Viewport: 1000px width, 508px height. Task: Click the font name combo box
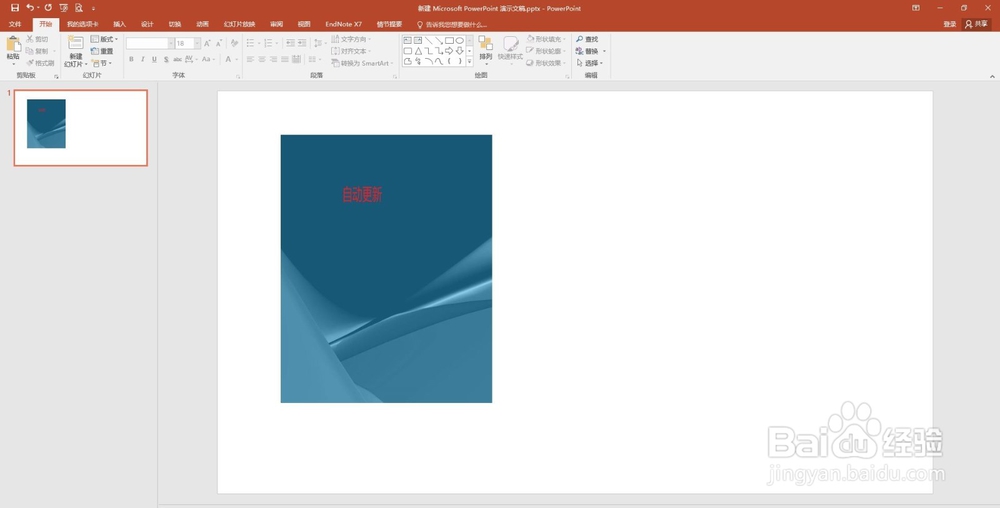[150, 43]
